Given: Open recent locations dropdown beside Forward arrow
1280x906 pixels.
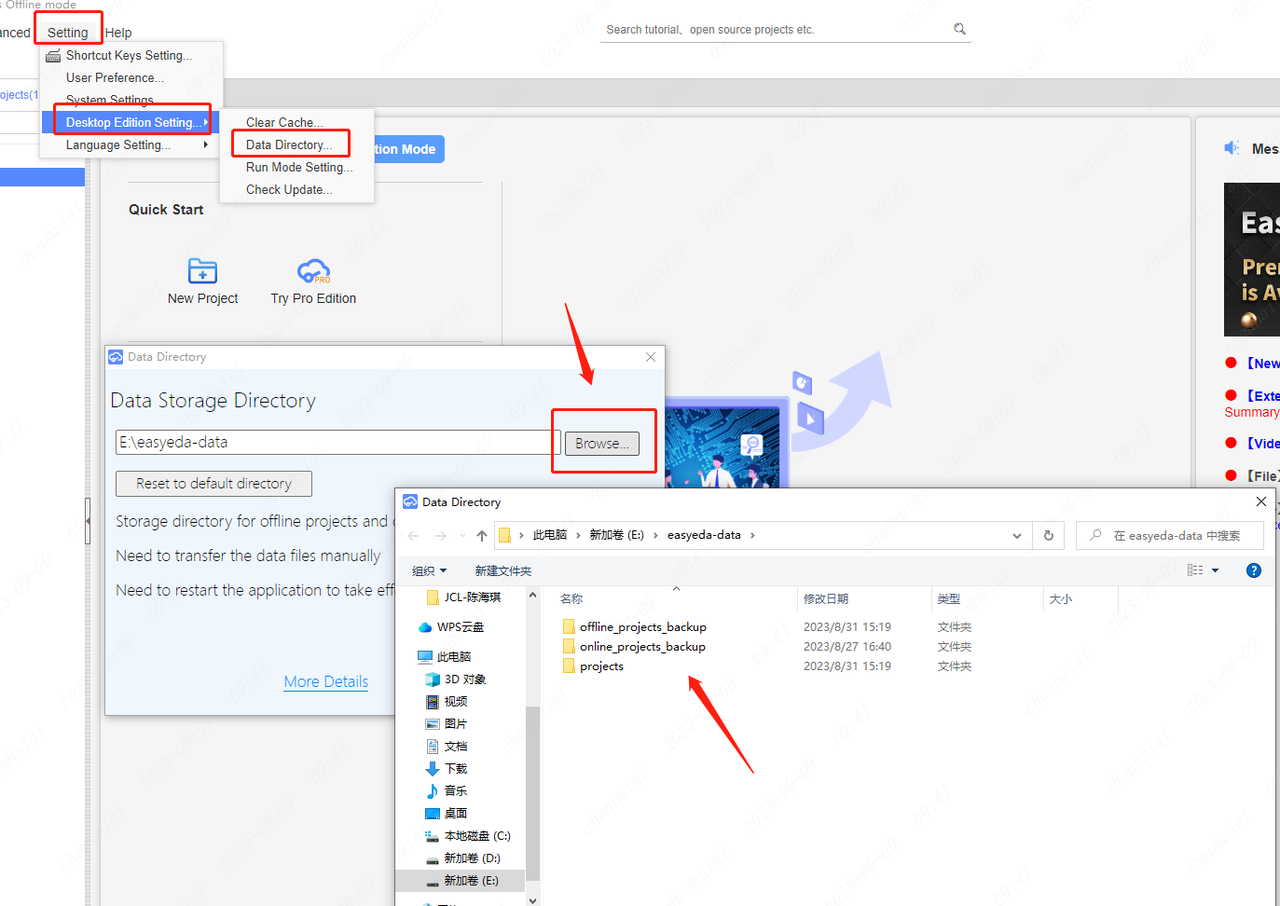Looking at the screenshot, I should click(x=464, y=535).
